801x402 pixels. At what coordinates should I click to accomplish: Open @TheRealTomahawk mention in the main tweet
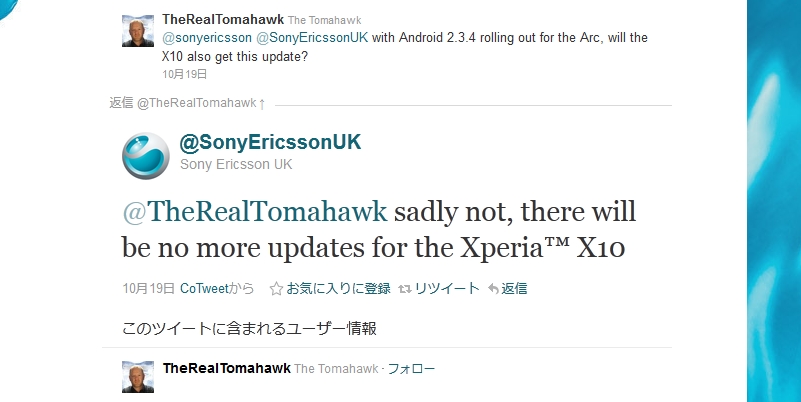click(254, 213)
